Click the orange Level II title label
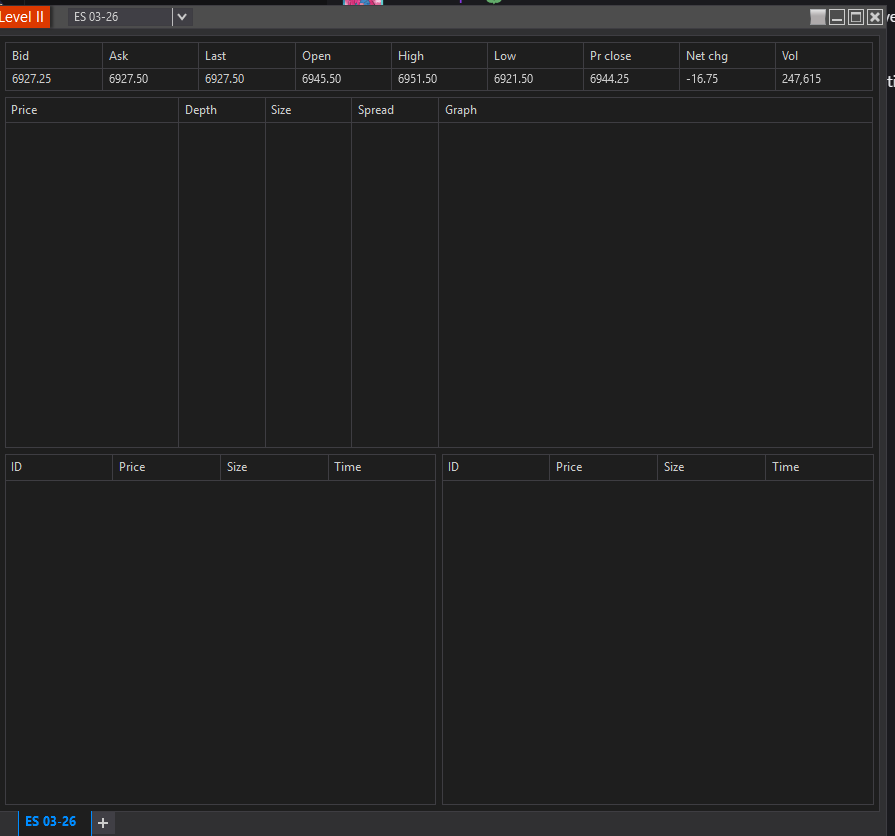Viewport: 895px width, 836px height. (22, 17)
